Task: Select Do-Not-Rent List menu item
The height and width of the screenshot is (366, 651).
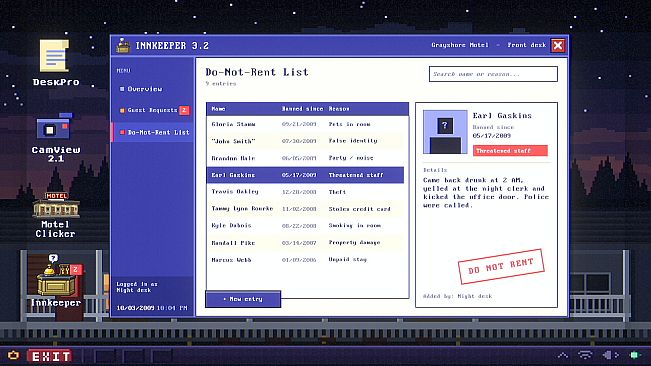Action: point(153,132)
